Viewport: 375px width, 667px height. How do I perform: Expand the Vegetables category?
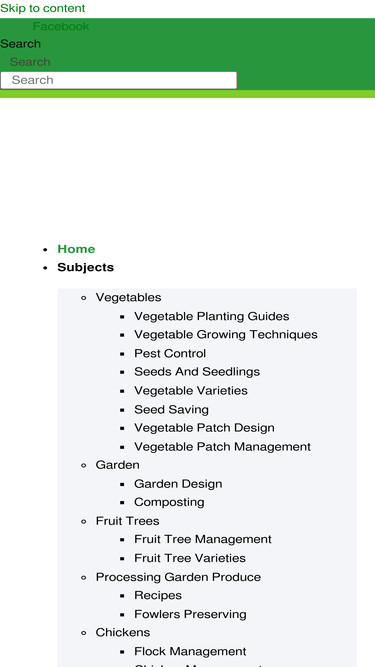point(128,297)
